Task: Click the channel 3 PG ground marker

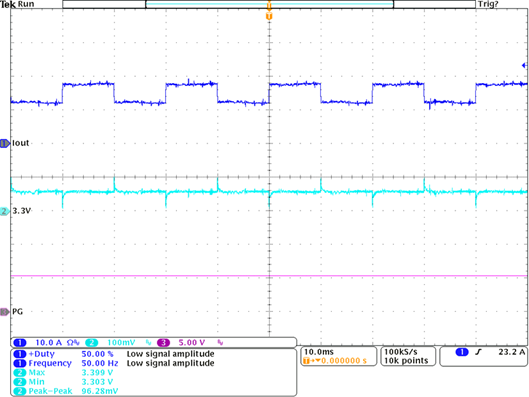Action: 5,312
